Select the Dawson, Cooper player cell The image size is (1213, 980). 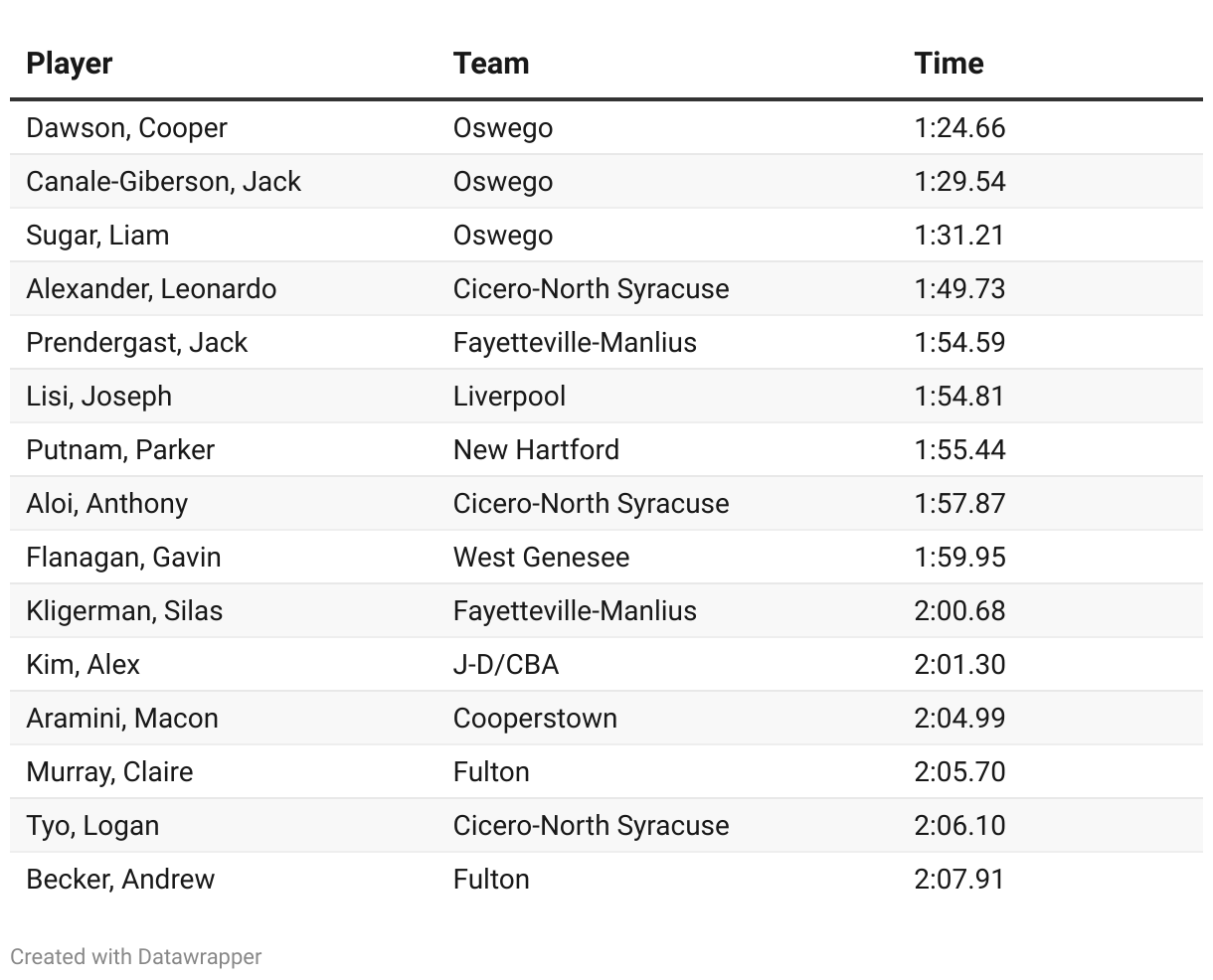coord(126,128)
